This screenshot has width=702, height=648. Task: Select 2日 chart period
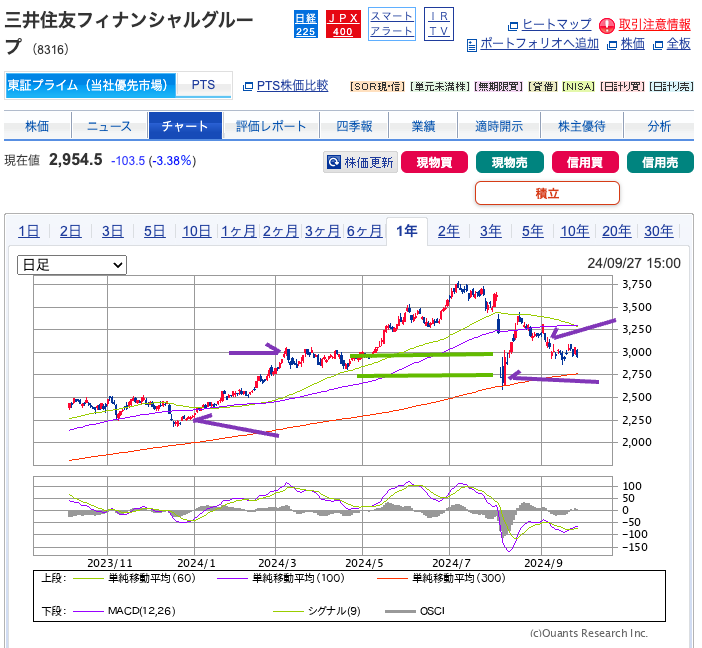click(x=70, y=231)
